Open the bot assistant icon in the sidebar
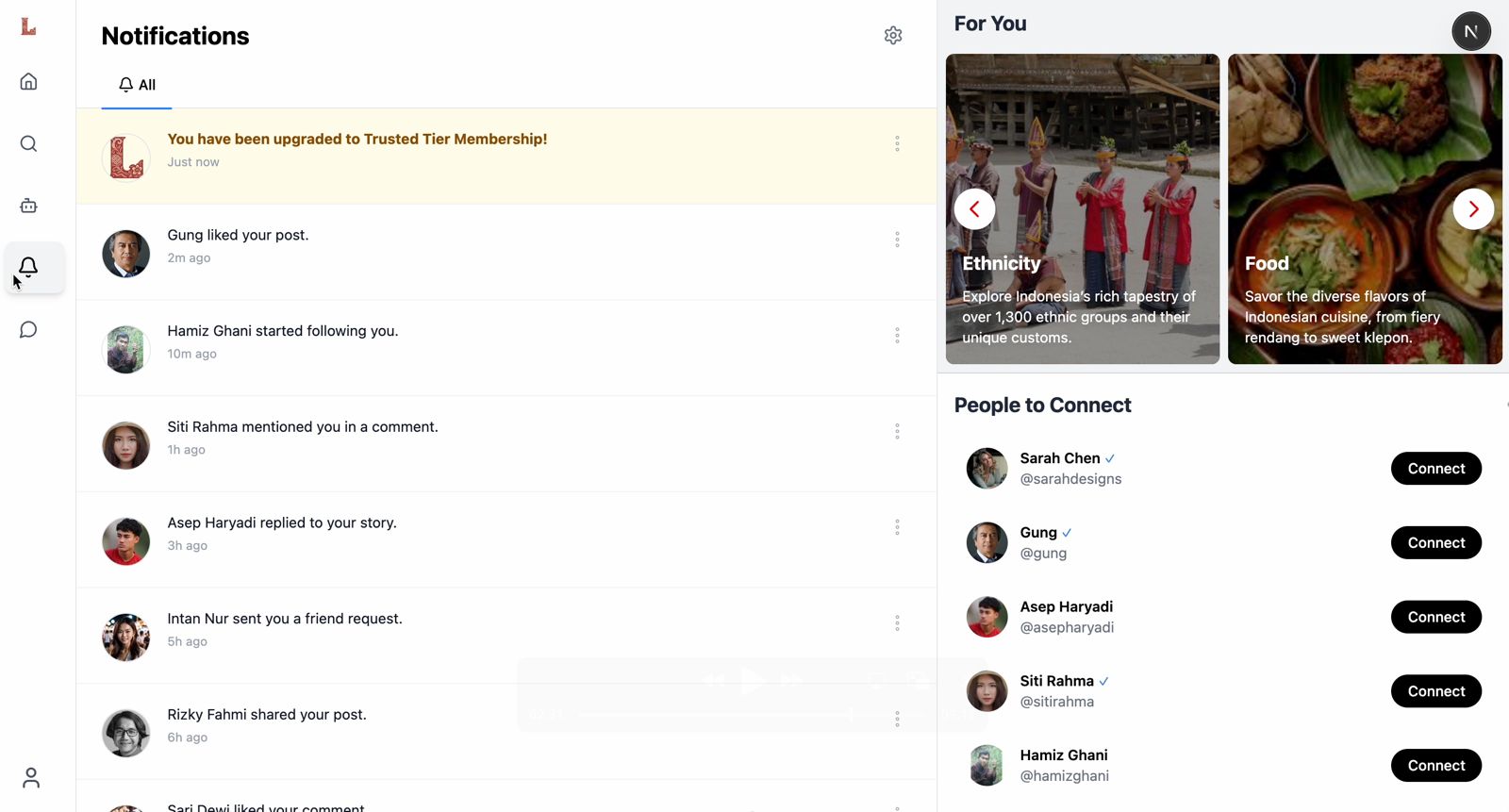The height and width of the screenshot is (812, 1509). coord(28,206)
